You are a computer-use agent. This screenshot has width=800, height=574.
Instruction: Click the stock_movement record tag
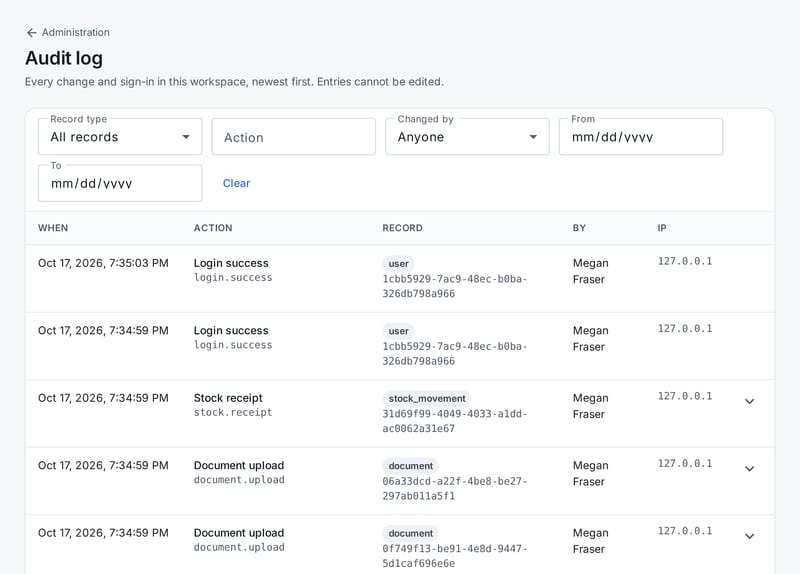tap(427, 398)
